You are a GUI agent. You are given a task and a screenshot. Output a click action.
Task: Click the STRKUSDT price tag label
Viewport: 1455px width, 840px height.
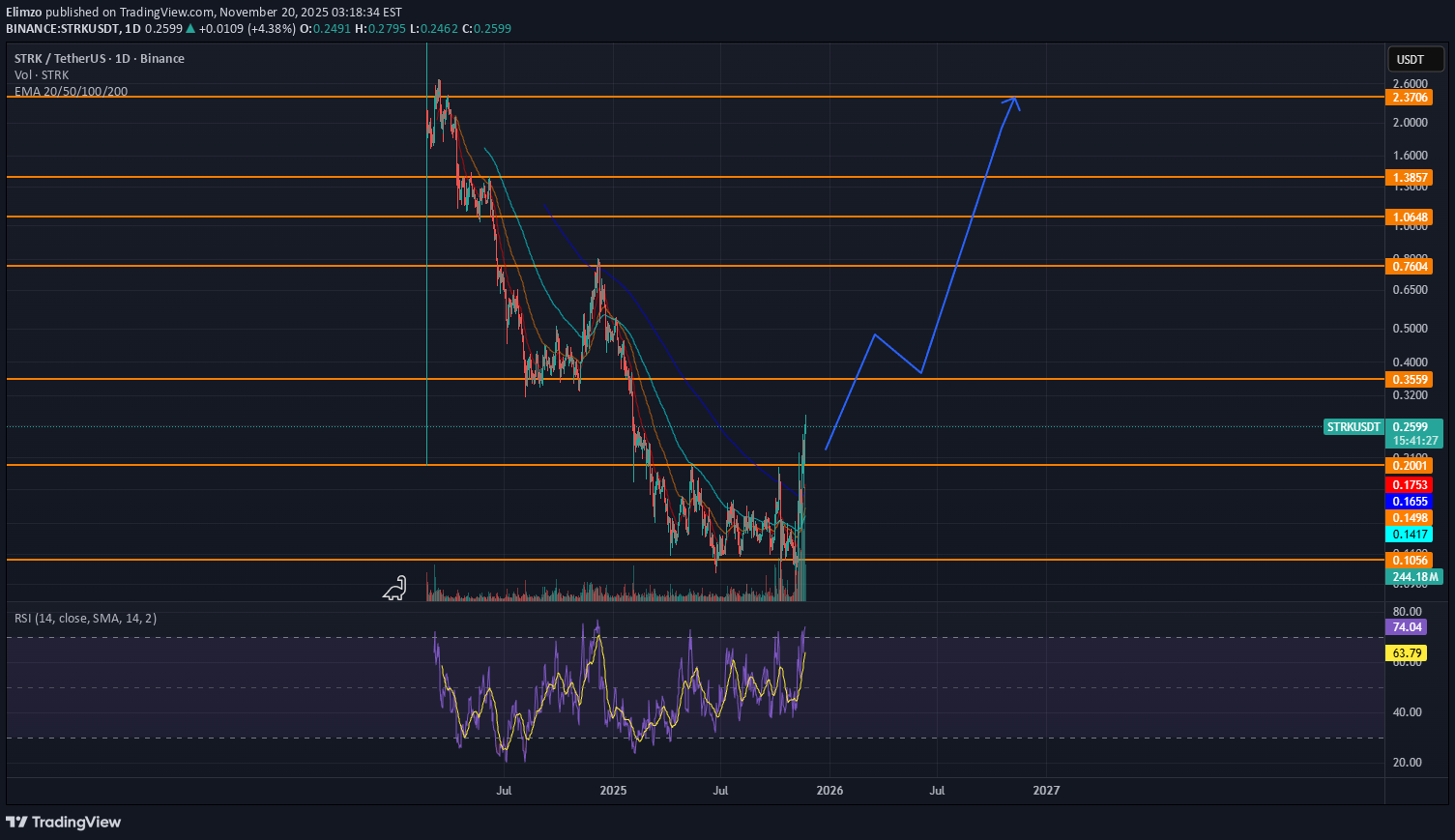click(x=1353, y=427)
